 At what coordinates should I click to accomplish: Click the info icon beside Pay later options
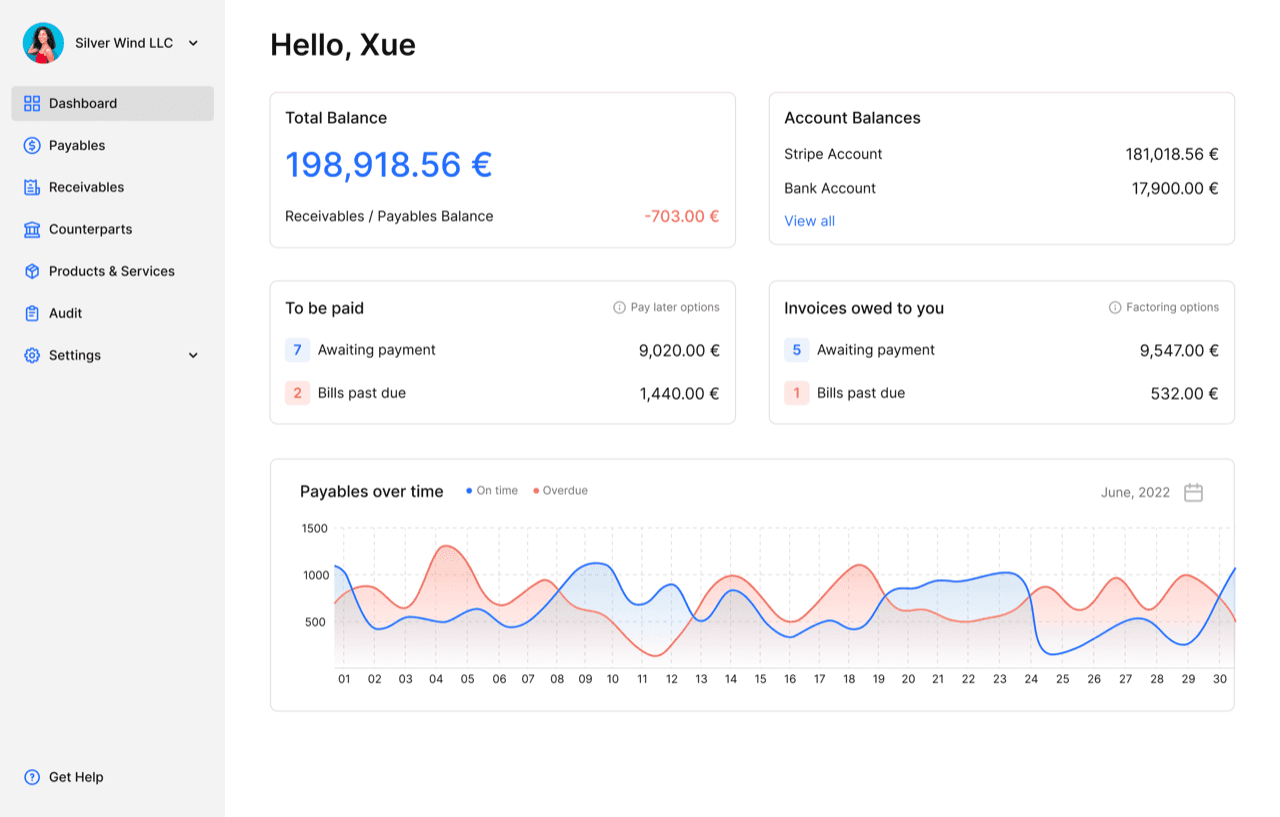point(619,308)
